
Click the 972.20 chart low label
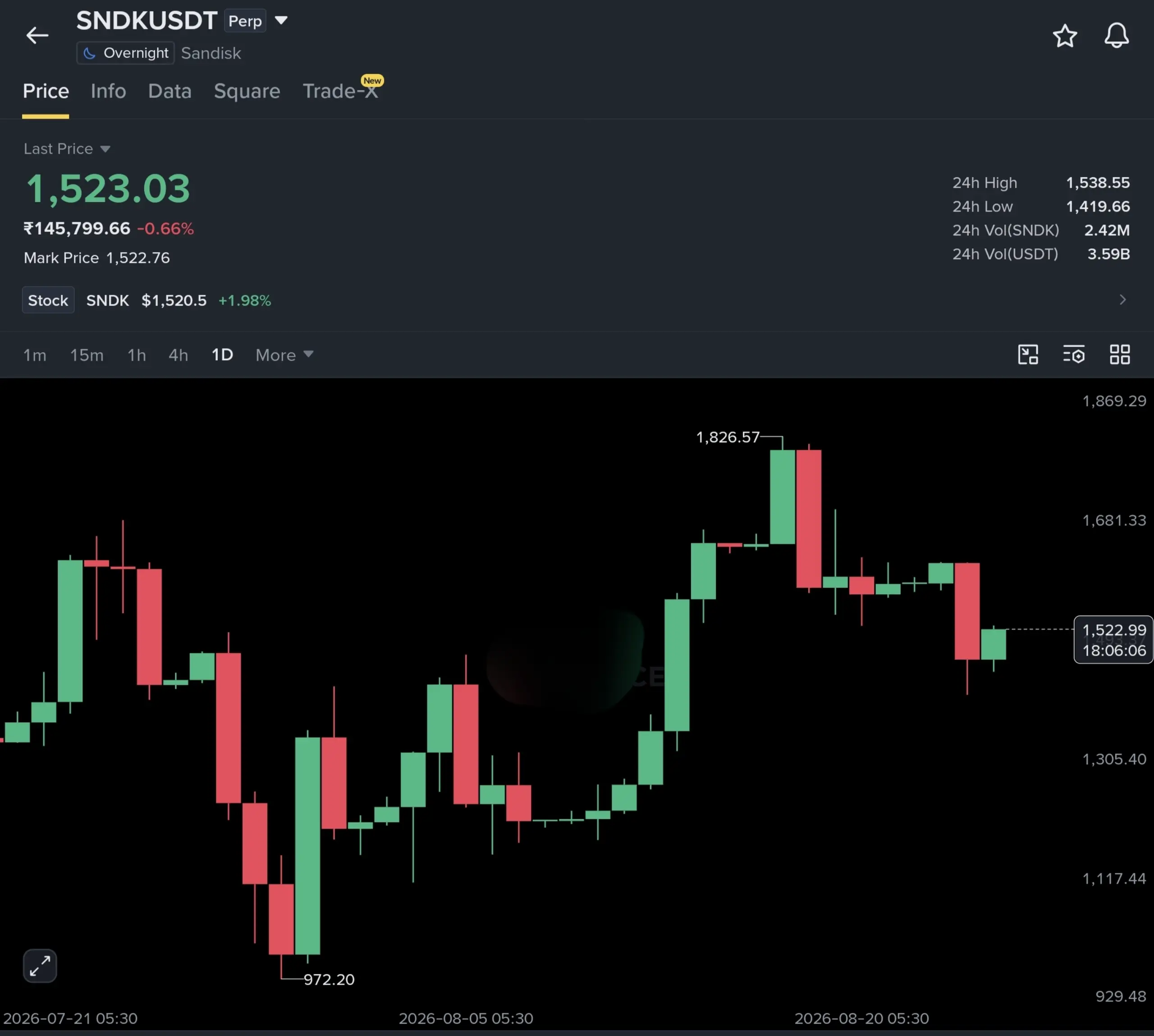click(x=329, y=980)
